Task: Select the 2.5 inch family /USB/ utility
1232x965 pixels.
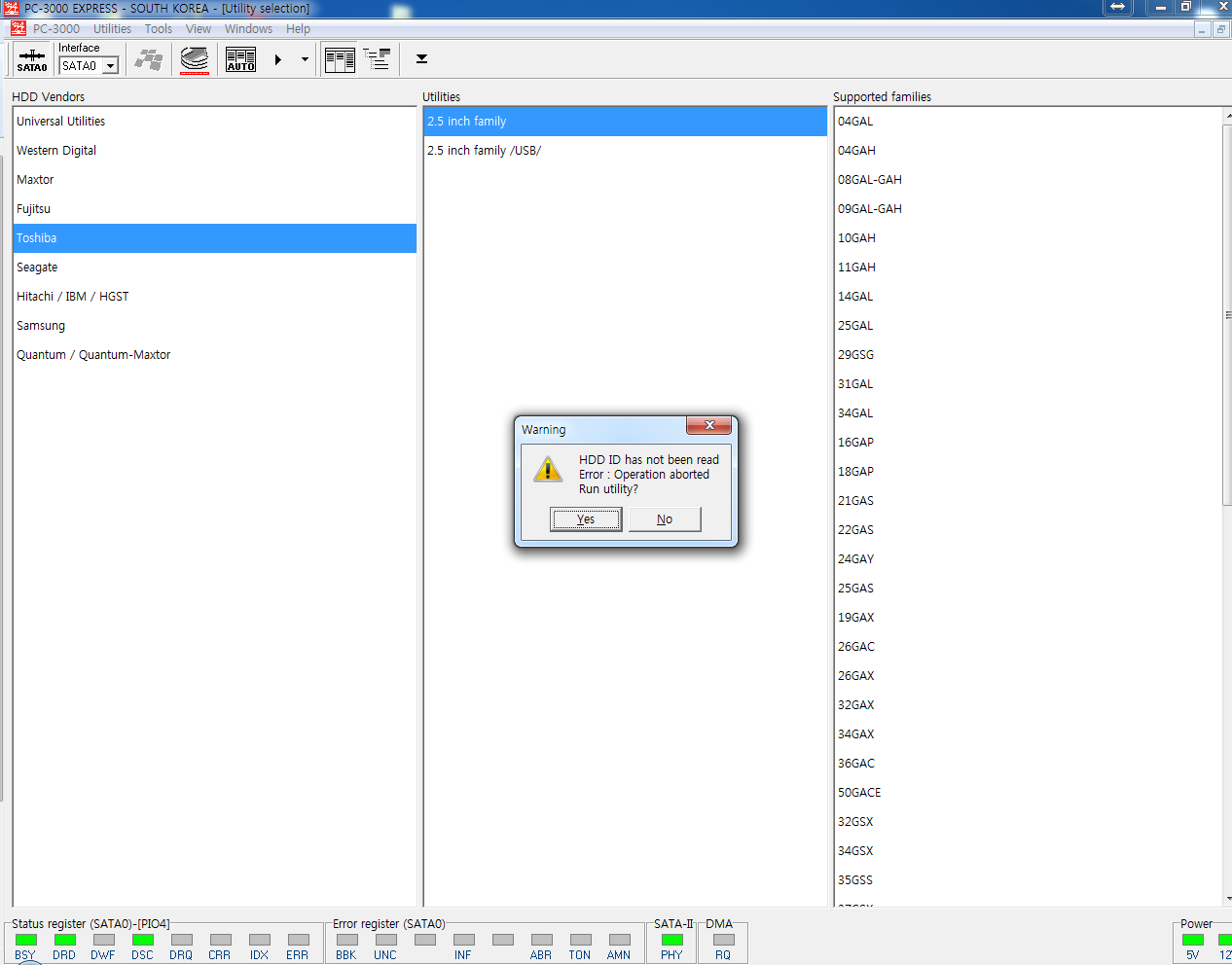Action: pyautogui.click(x=626, y=151)
